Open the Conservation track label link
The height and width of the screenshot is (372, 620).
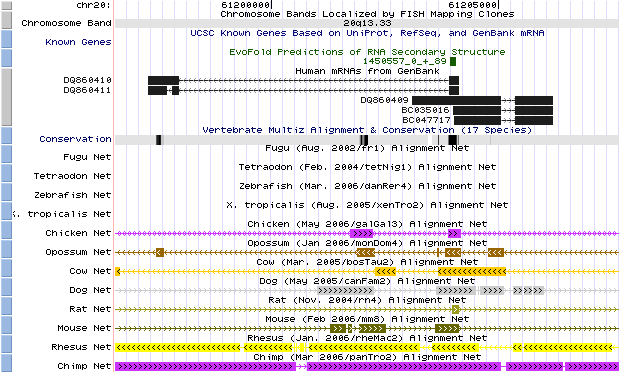(x=75, y=139)
